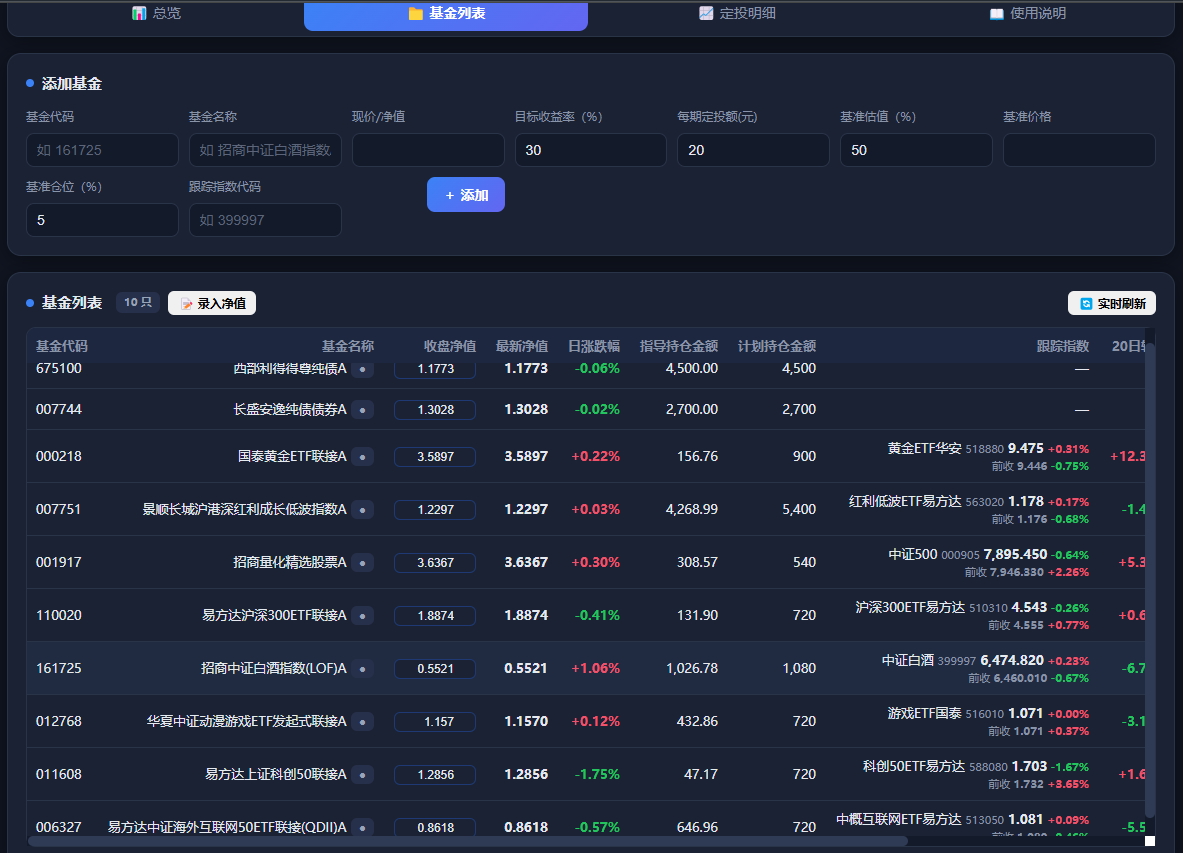Click the +1.06% daily change value

[595, 668]
